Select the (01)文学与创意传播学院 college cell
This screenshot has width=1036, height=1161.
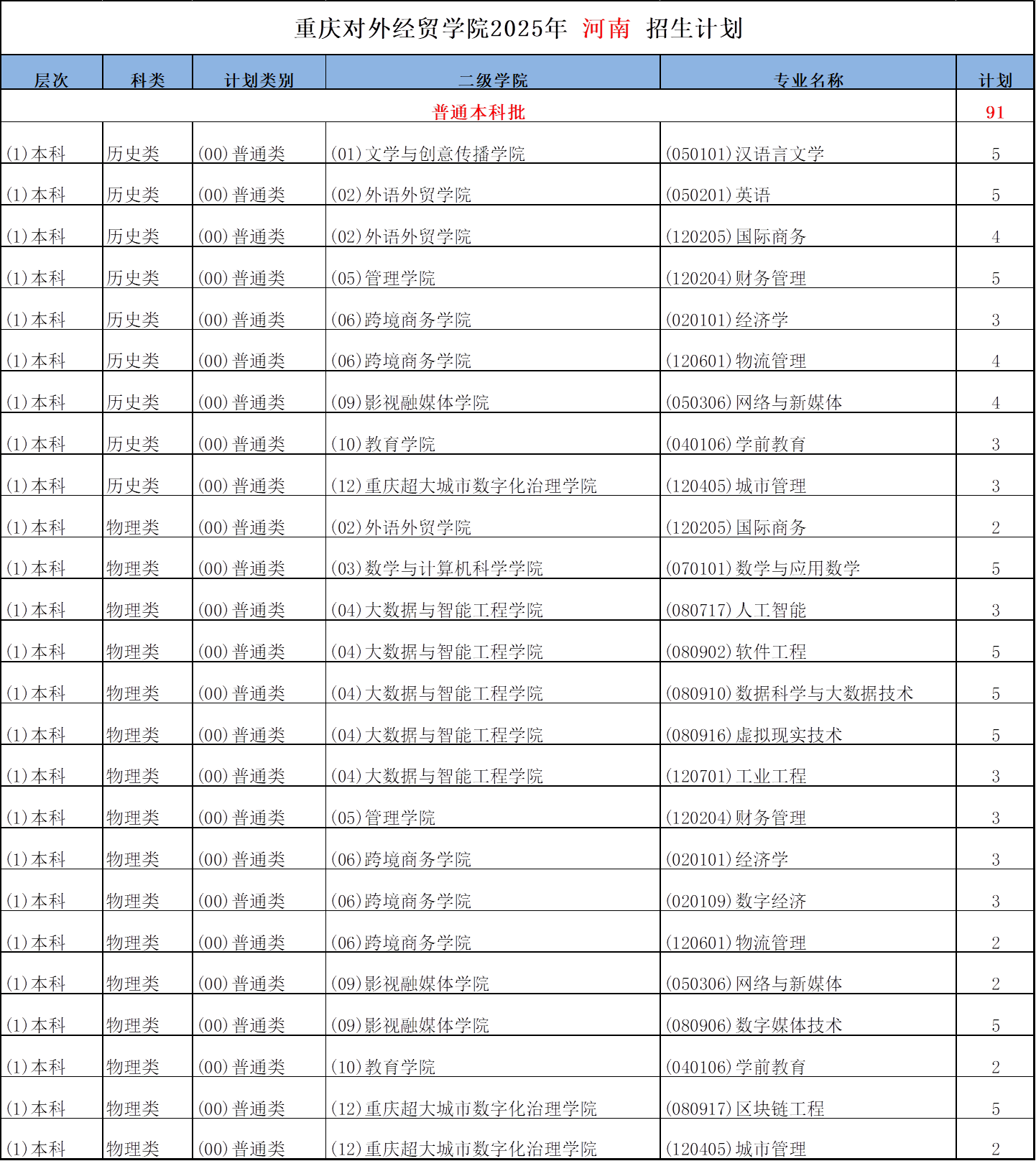427,154
